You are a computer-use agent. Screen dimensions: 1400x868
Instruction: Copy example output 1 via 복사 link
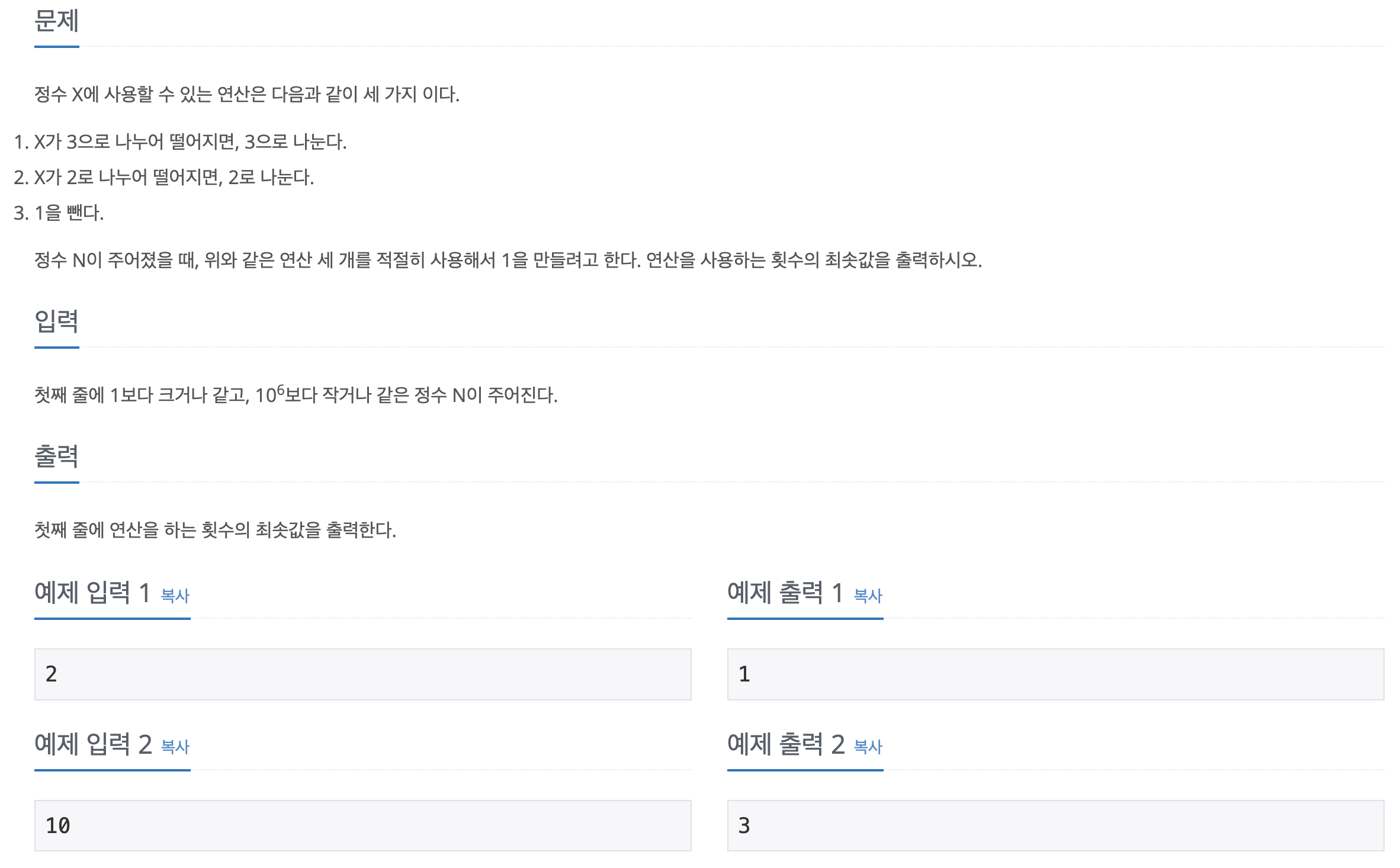868,596
